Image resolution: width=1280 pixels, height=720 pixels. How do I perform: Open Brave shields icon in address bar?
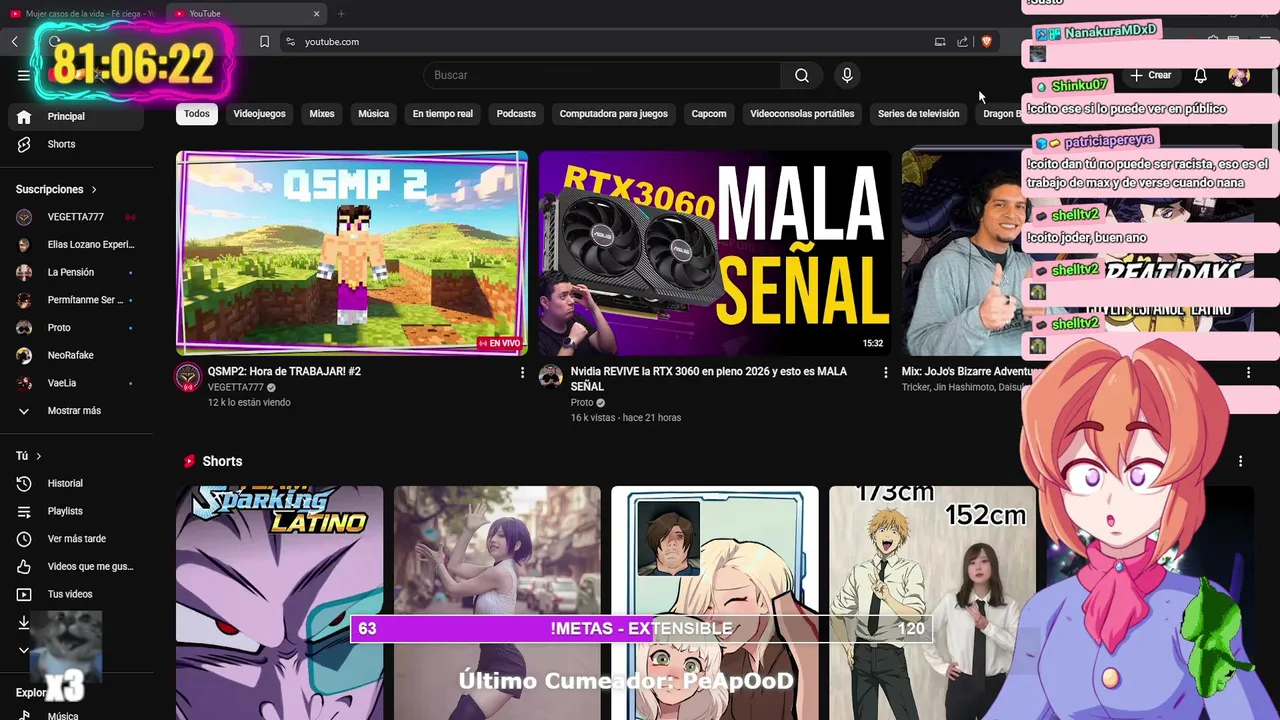986,42
